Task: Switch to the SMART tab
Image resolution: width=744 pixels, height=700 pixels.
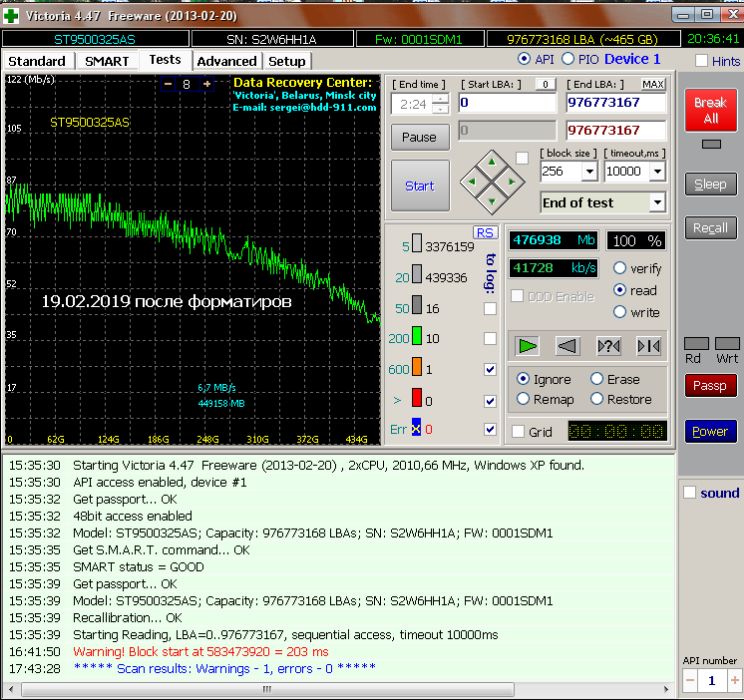Action: (x=106, y=61)
